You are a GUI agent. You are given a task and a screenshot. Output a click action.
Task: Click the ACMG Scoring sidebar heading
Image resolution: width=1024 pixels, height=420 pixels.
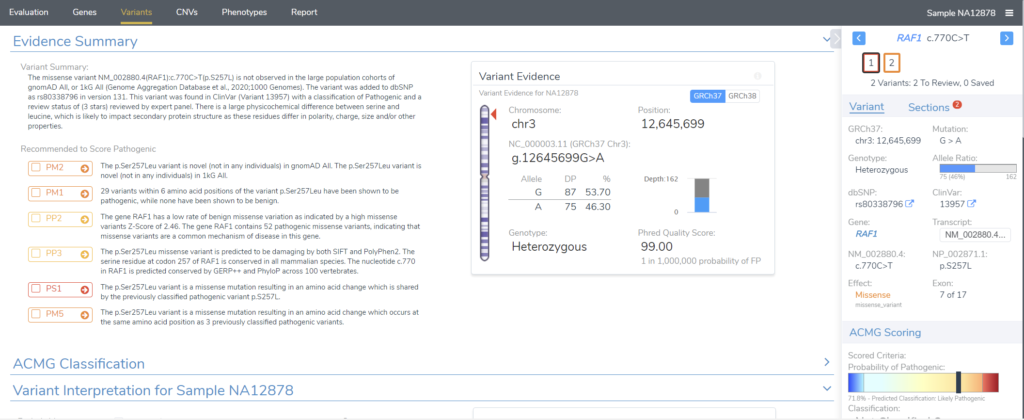coord(885,332)
